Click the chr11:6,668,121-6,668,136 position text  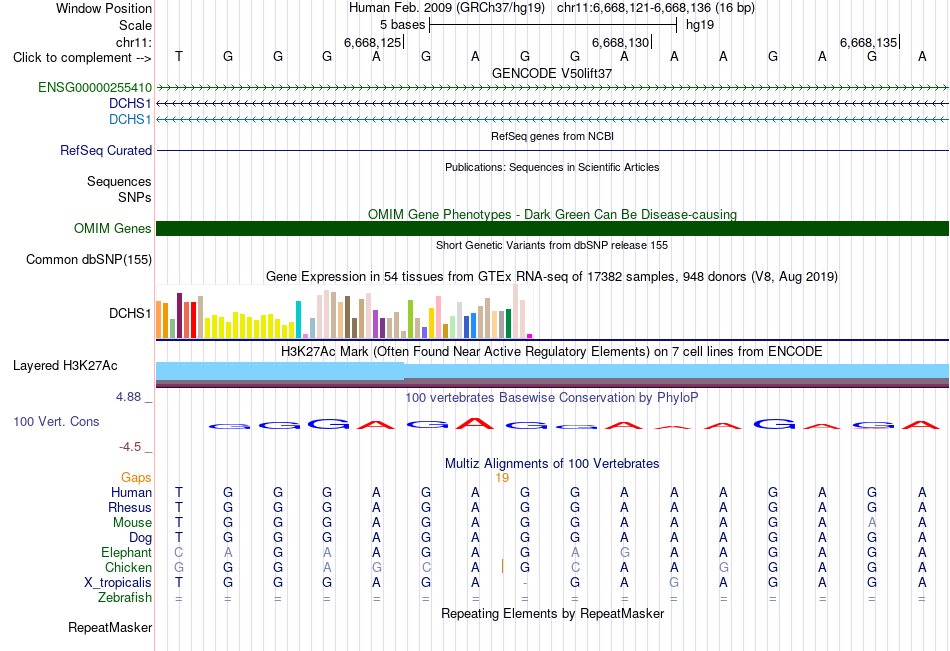[656, 8]
